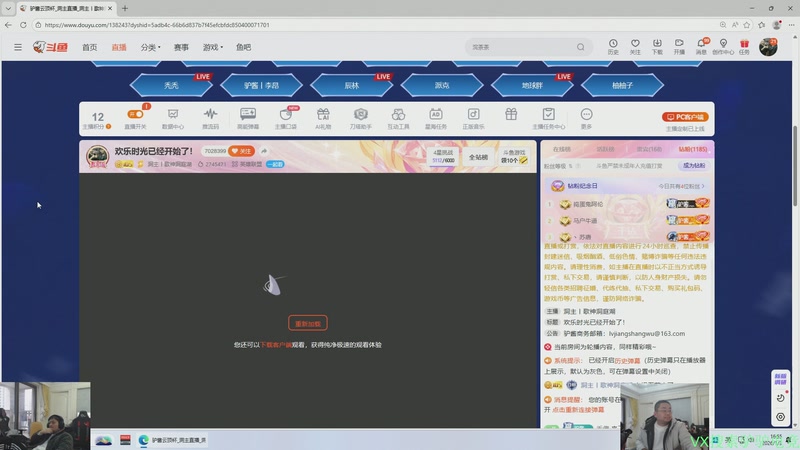
Task: Click the share arrow icon
Action: pos(264,151)
